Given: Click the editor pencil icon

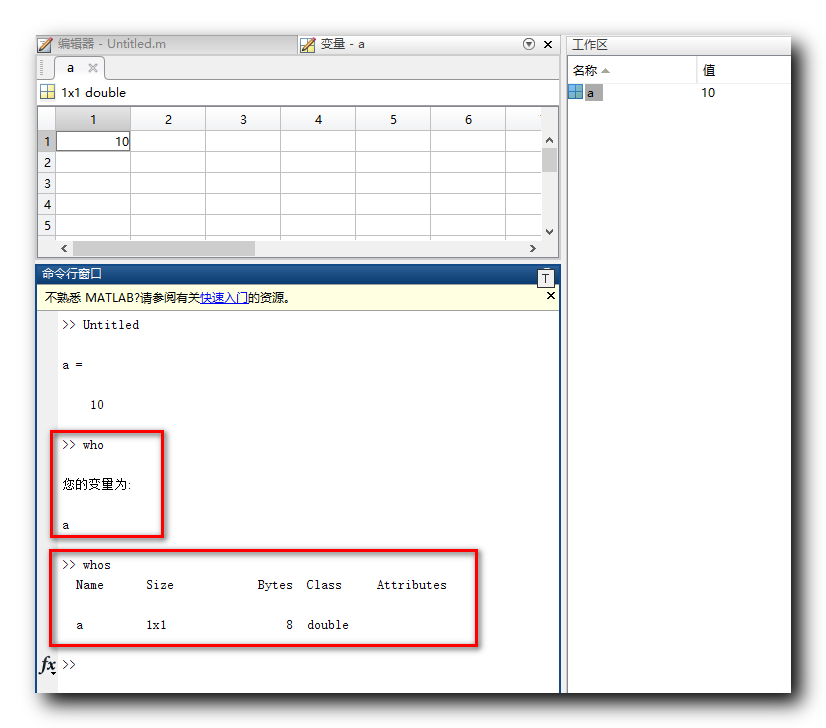Looking at the screenshot, I should [45, 45].
